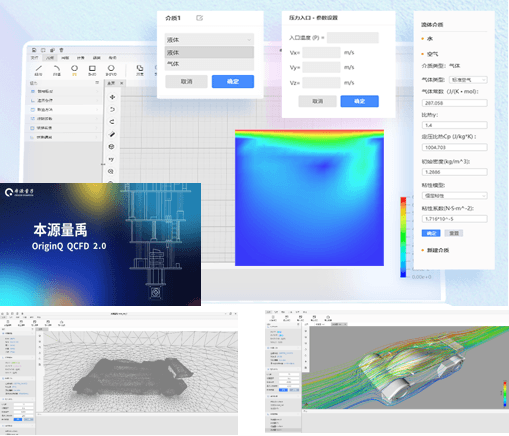Click 新建介质 to add a medium
Viewport: 509px width, 436px height.
tap(438, 250)
